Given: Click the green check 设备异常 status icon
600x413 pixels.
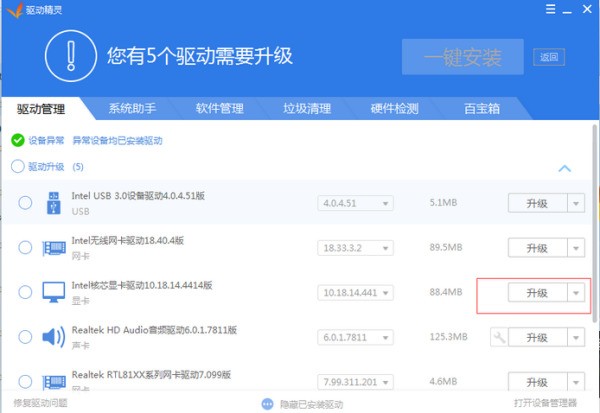Looking at the screenshot, I should 18,140.
